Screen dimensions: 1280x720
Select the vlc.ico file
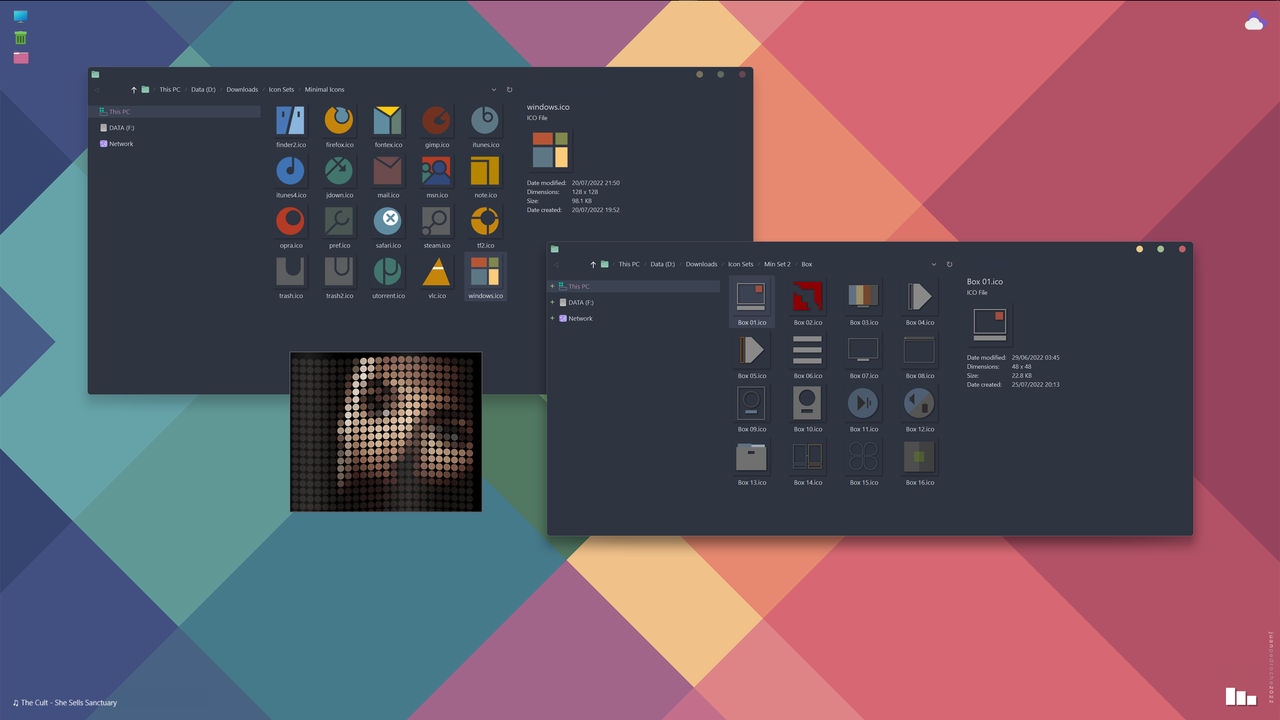pos(436,277)
